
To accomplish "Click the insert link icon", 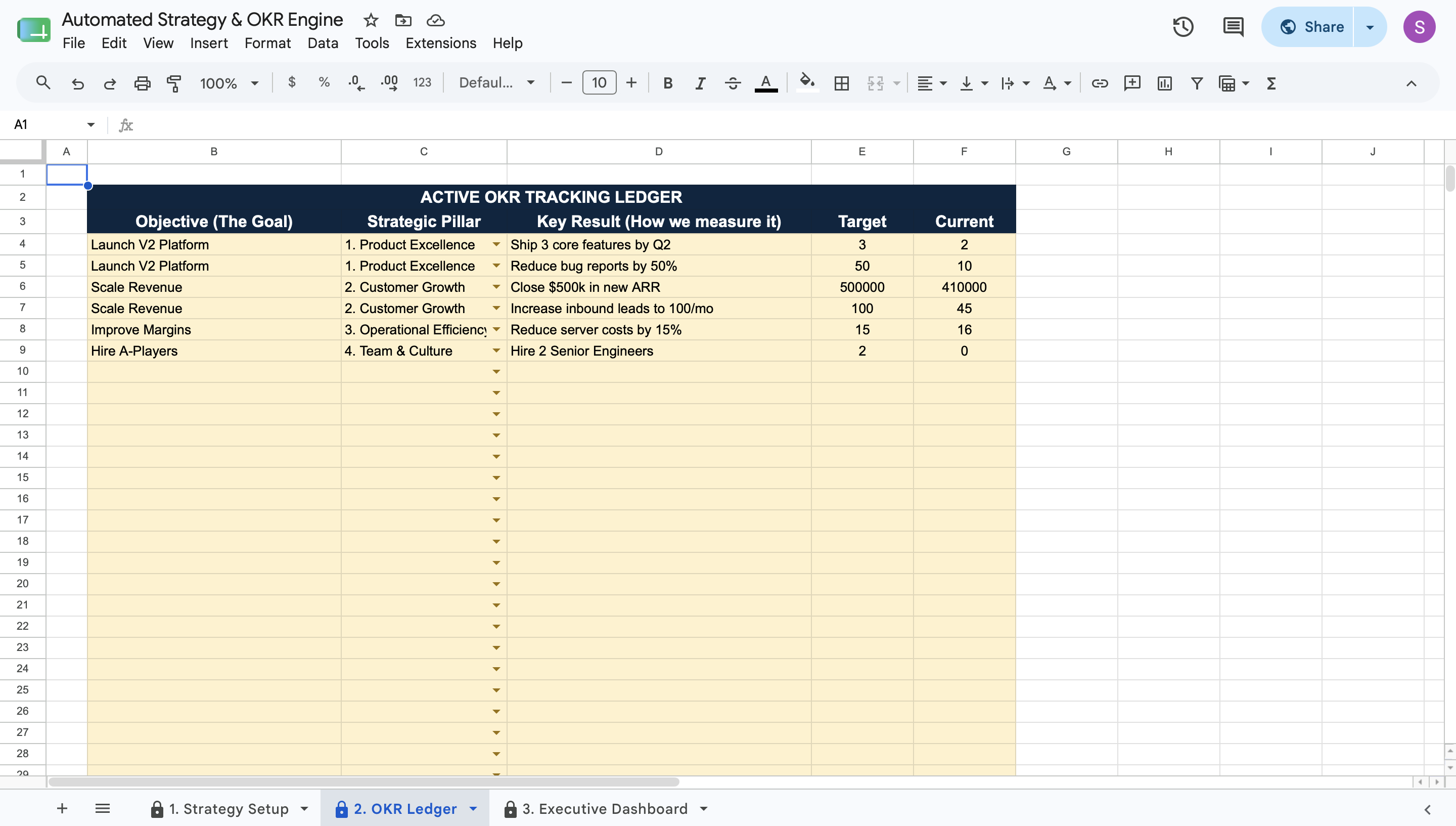I will [1100, 83].
